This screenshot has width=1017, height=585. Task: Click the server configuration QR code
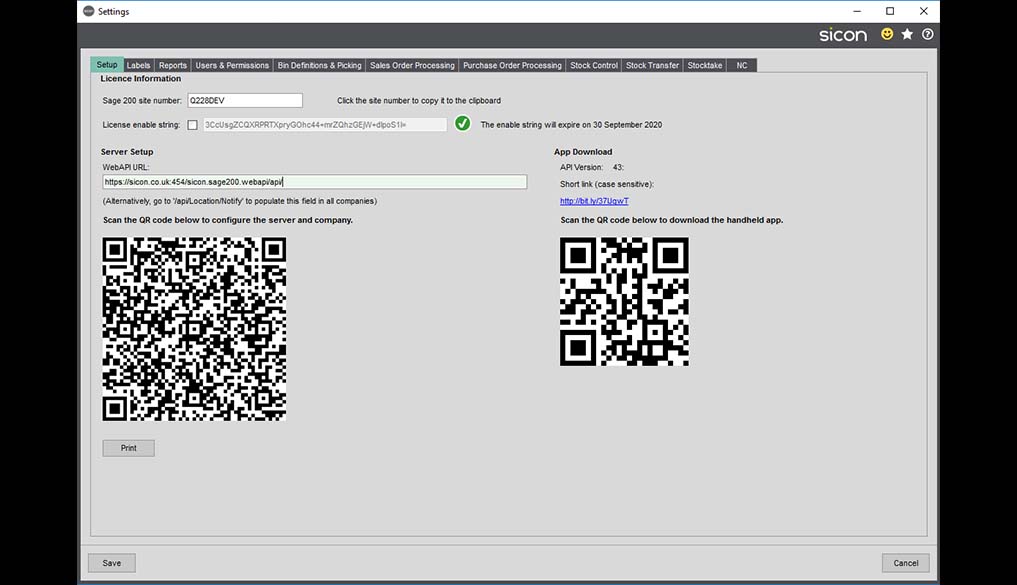194,329
